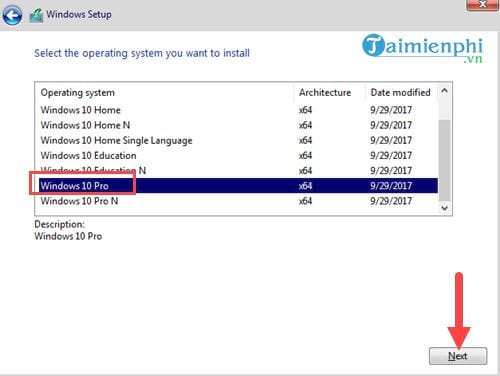Click x64 cell in Windows 10 Education row
Screen dimensions: 500x376
305,156
